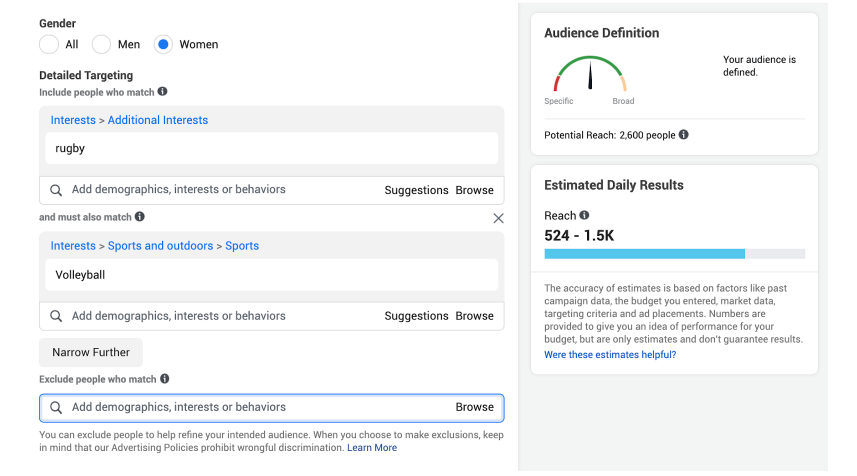This screenshot has width=857, height=476.
Task: Click the Volleyball search input field
Action: coord(220,316)
